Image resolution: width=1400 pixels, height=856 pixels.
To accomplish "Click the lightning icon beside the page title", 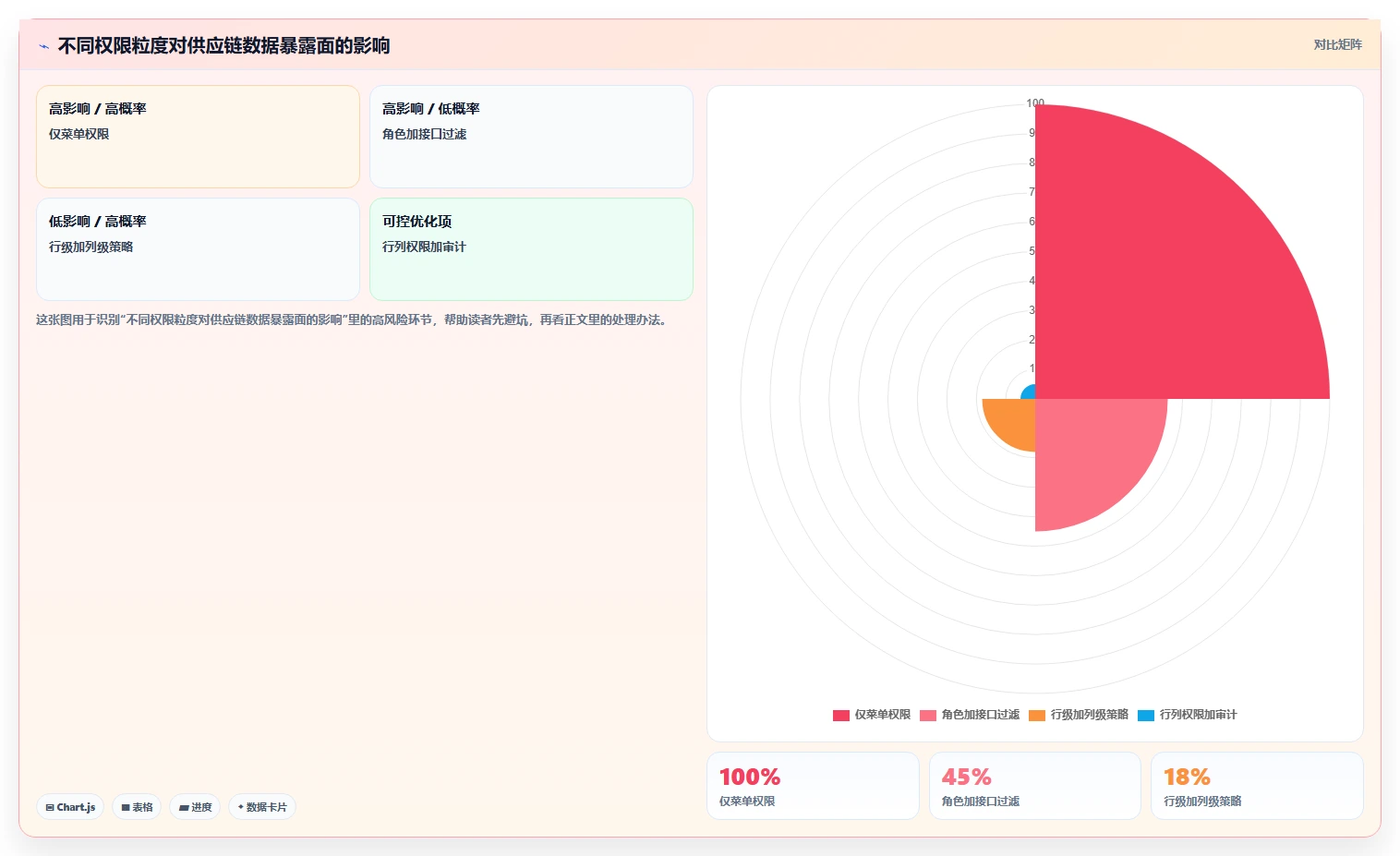I will tap(43, 46).
